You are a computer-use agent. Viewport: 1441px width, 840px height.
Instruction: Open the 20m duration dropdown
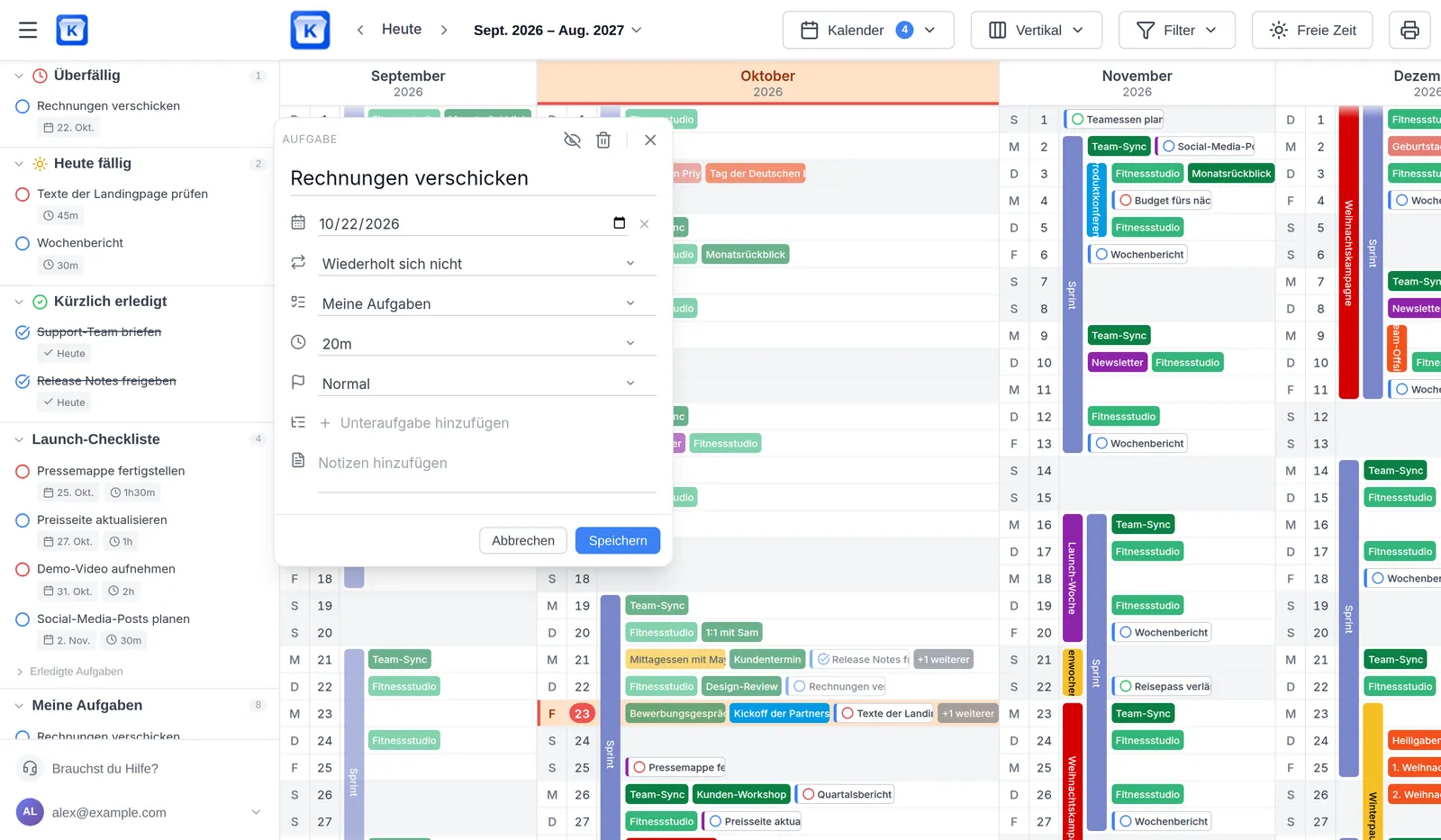click(x=486, y=343)
